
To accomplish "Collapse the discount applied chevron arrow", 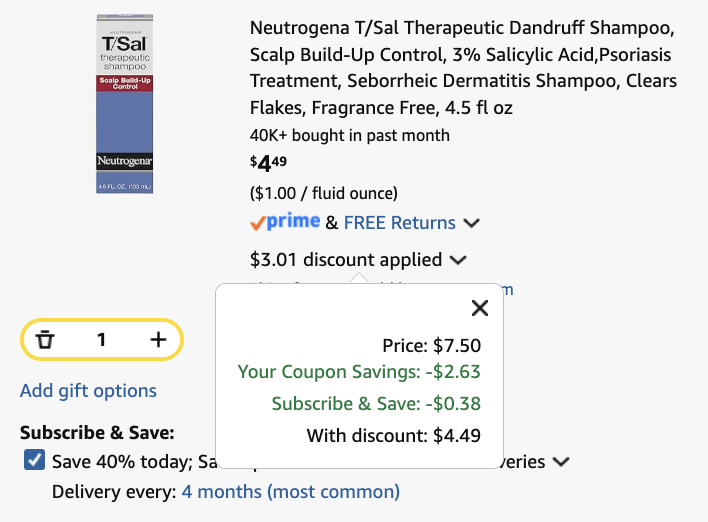I will click(x=458, y=260).
